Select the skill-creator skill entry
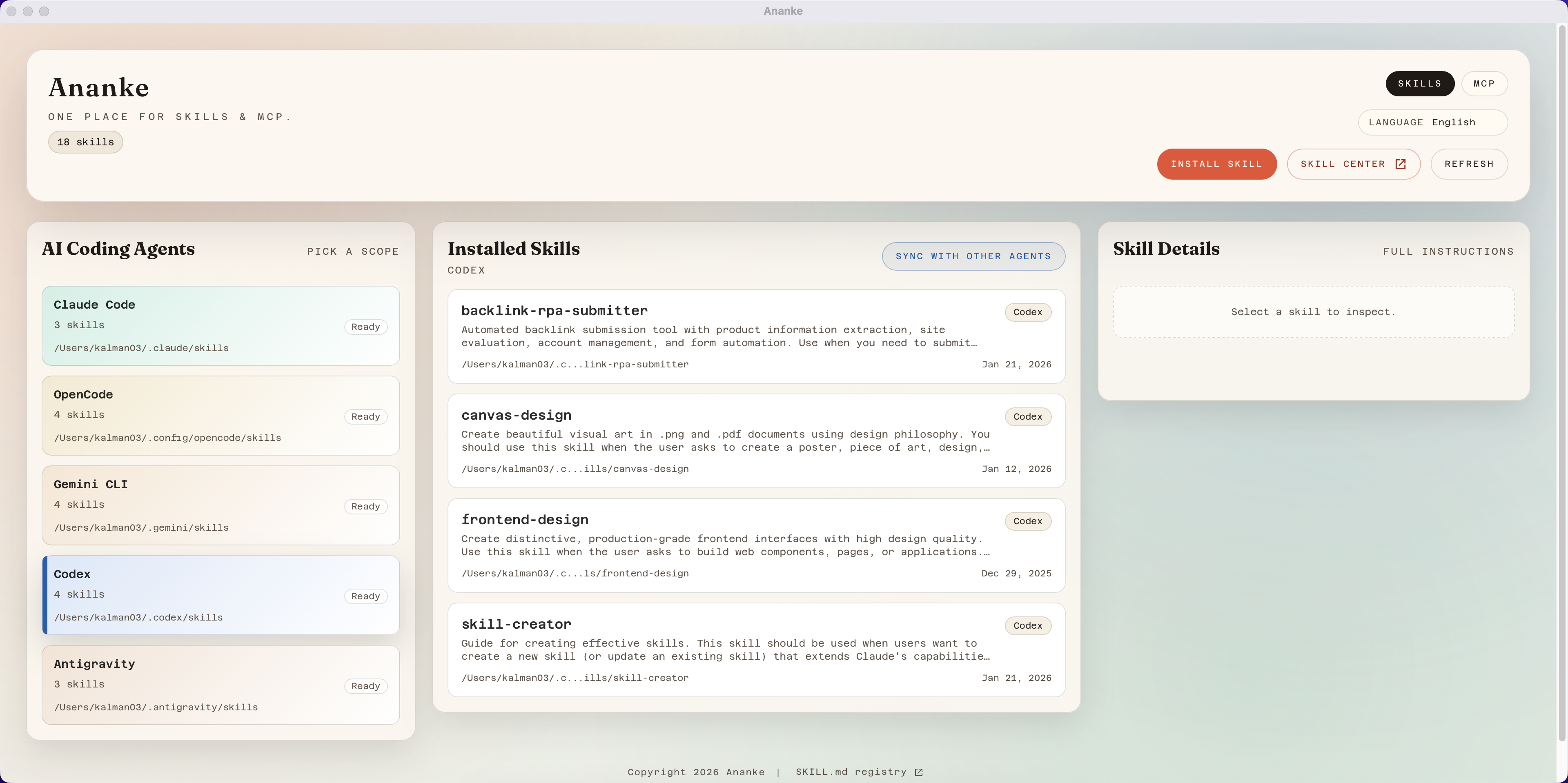1568x783 pixels. click(755, 650)
